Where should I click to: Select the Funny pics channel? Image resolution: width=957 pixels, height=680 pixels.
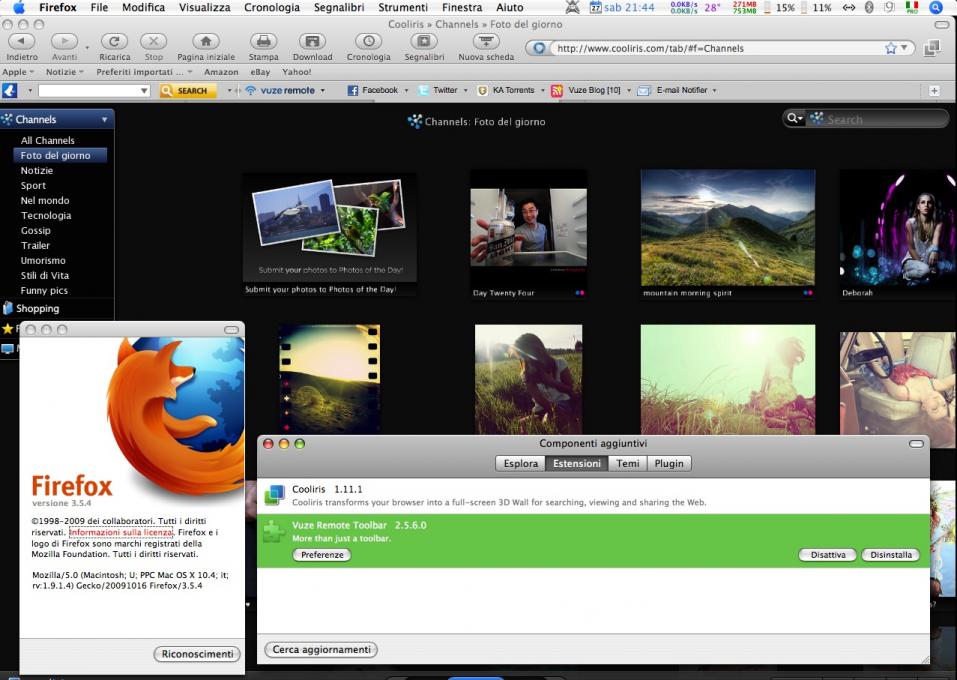point(44,291)
